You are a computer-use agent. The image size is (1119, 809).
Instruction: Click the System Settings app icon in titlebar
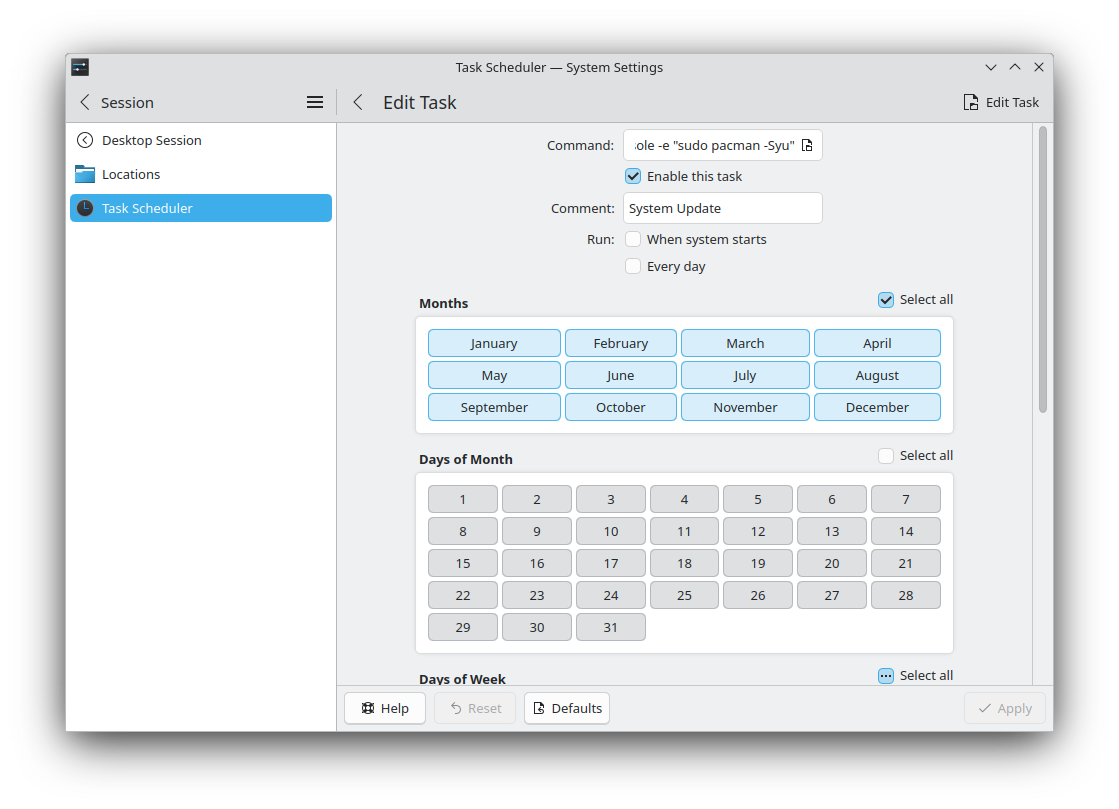[80, 67]
